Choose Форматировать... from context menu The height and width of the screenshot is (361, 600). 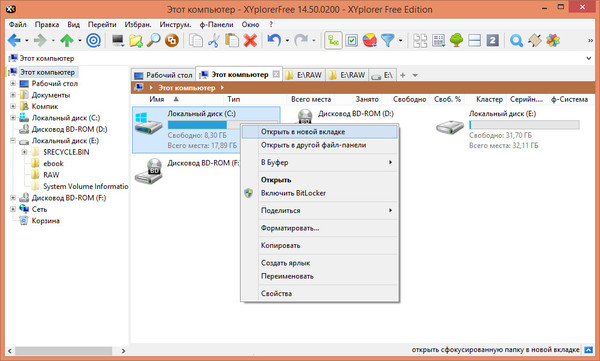point(320,228)
